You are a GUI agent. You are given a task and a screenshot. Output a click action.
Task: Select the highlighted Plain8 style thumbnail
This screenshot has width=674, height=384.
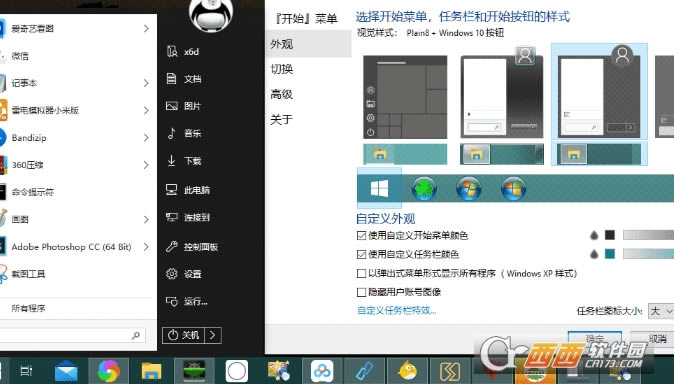pos(599,92)
